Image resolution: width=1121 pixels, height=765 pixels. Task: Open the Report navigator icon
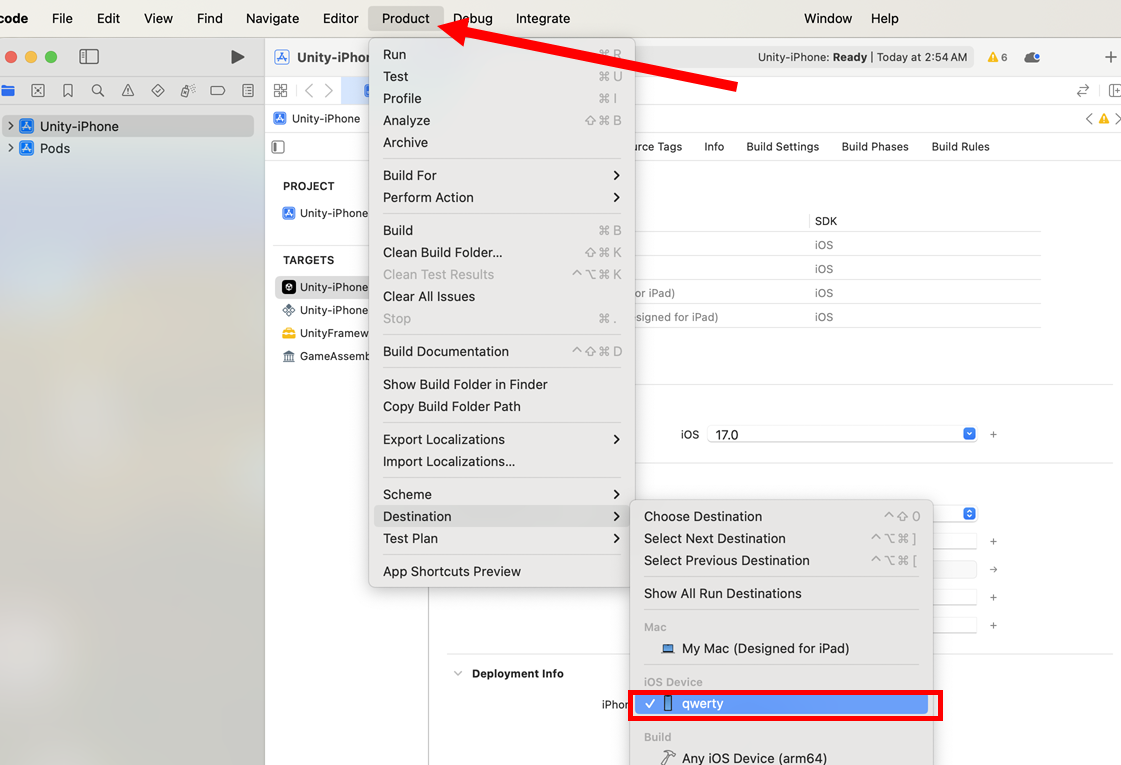pyautogui.click(x=248, y=91)
